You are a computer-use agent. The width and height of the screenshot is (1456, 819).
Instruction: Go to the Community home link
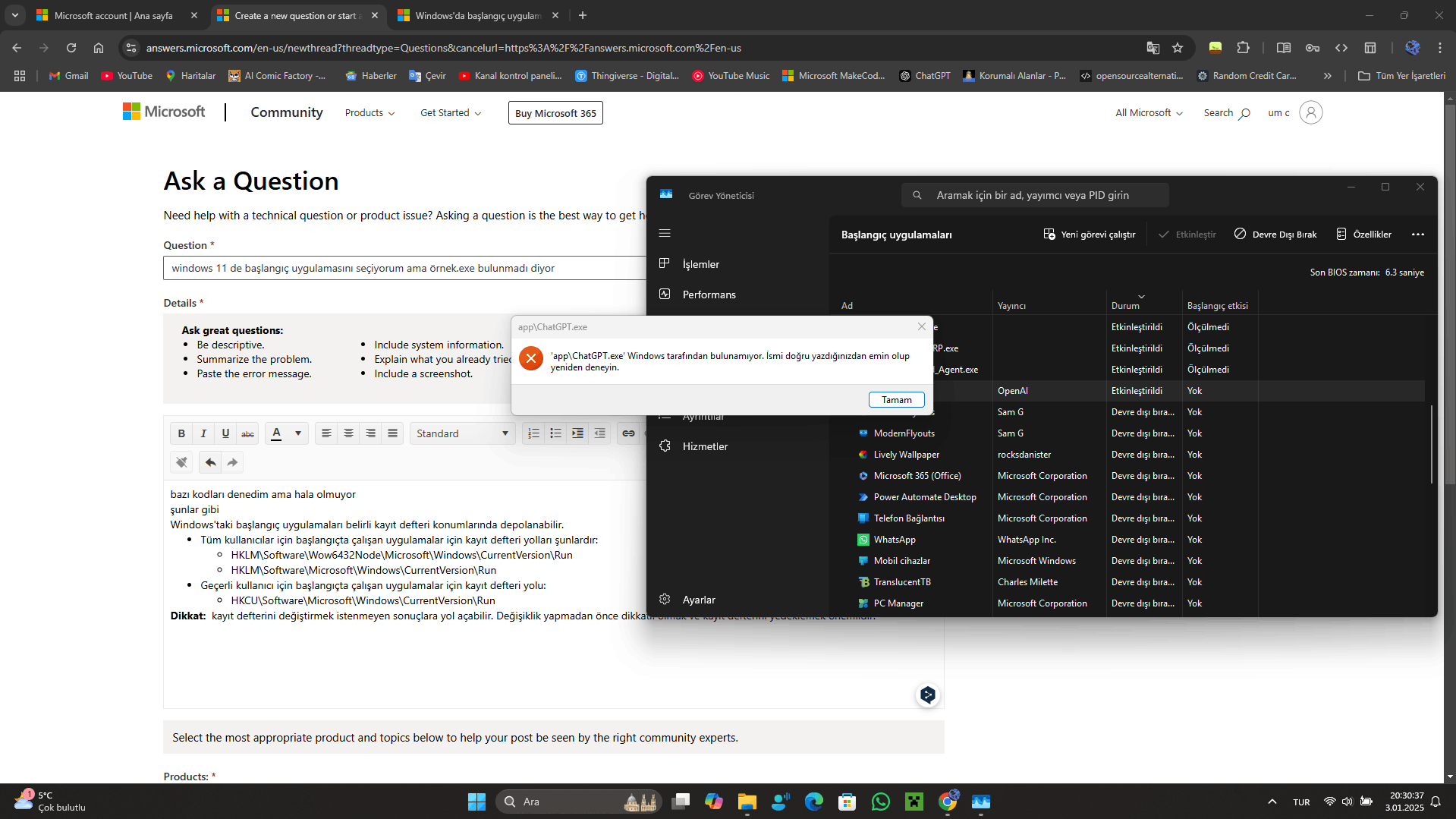[x=287, y=112]
